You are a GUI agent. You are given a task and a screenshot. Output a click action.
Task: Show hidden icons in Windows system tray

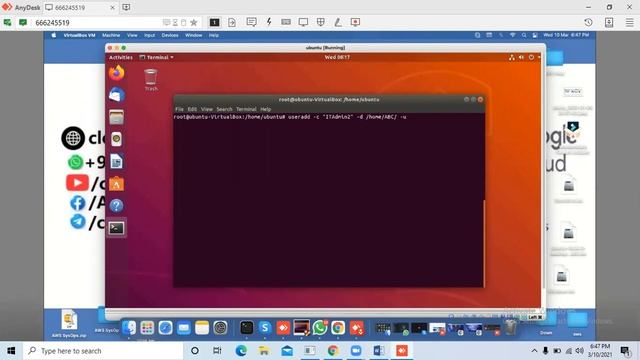(x=534, y=351)
